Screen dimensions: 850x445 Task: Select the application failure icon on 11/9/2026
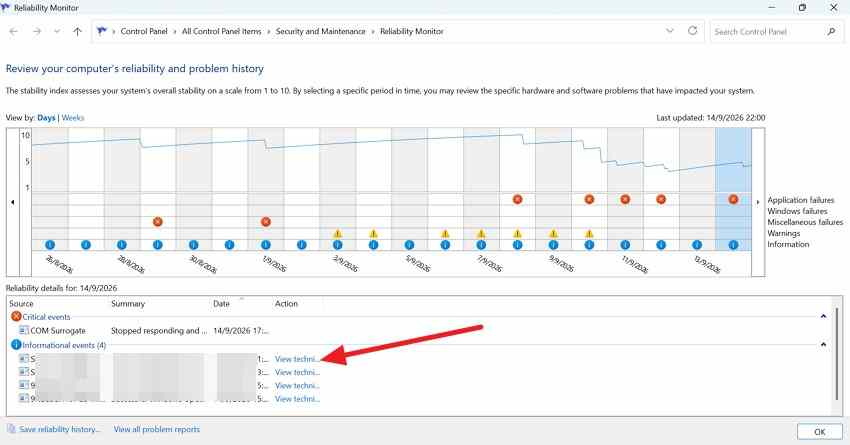(x=625, y=199)
